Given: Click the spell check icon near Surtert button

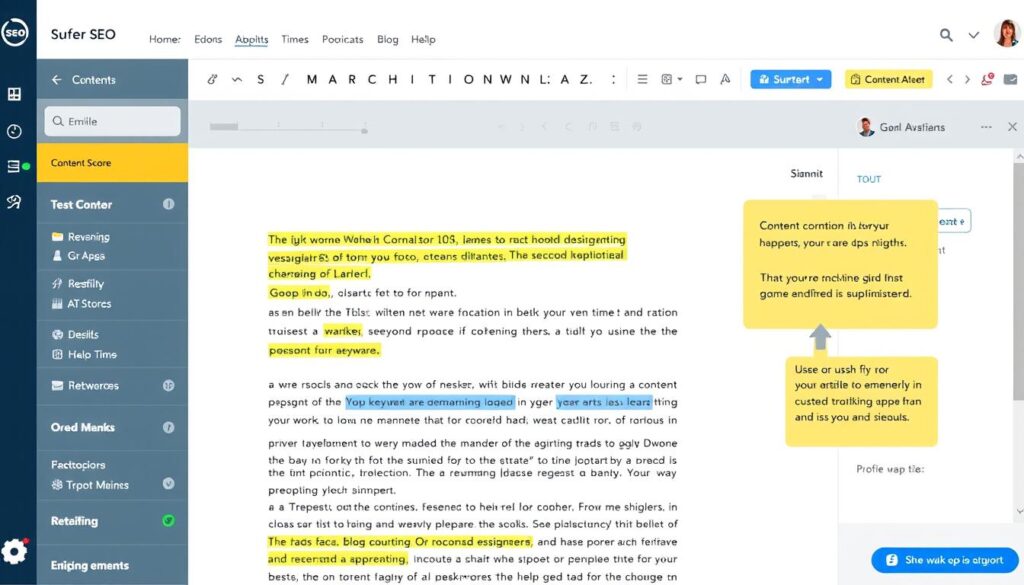Looking at the screenshot, I should pyautogui.click(x=725, y=78).
